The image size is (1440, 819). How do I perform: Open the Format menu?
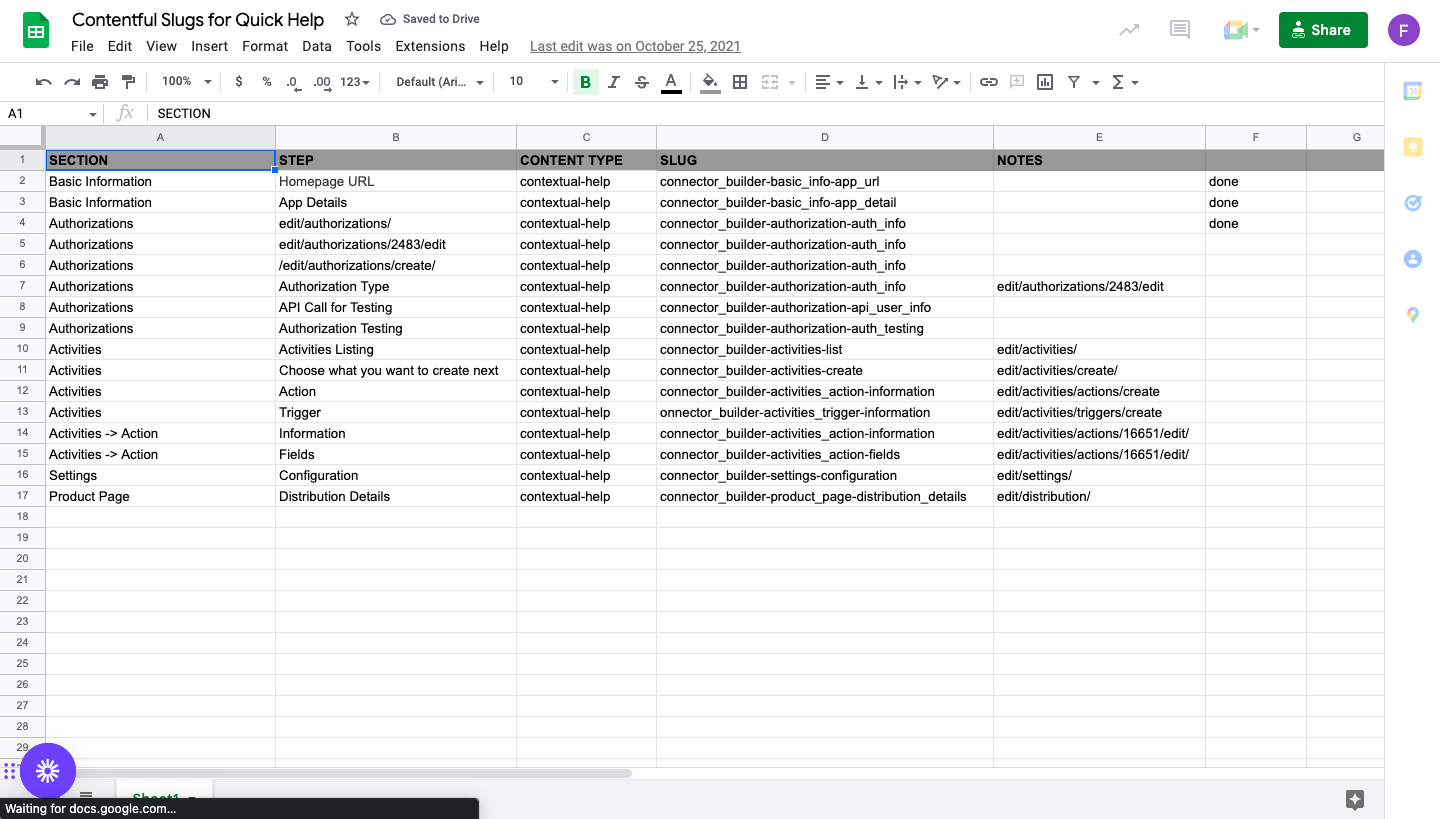click(x=265, y=46)
